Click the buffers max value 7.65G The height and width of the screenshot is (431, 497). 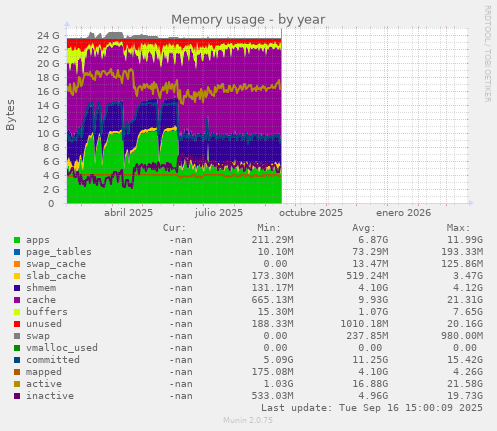tap(468, 312)
